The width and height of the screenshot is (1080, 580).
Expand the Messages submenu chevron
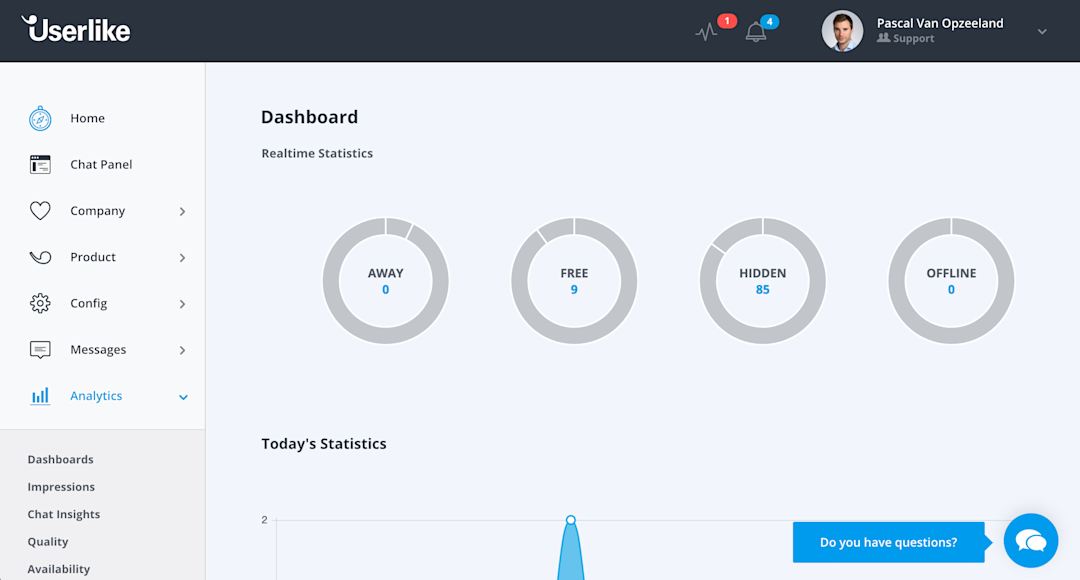pos(183,350)
